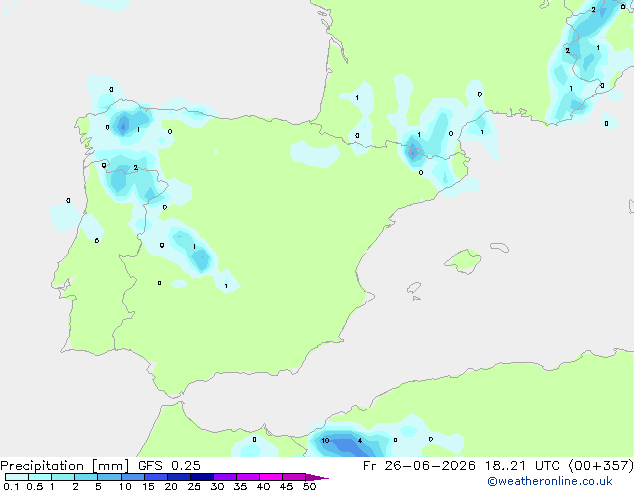Viewport: 634px width, 490px height.
Task: Click the "25" legend scale label
Action: [194, 486]
